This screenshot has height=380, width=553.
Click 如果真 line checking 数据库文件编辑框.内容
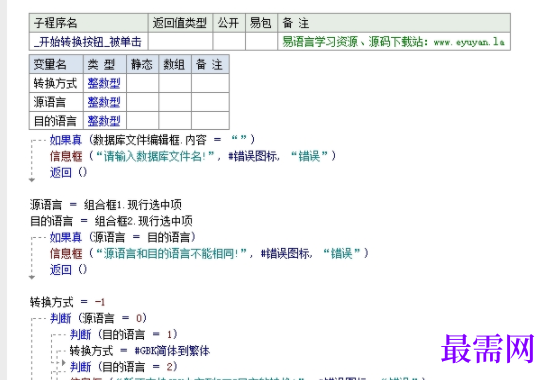[152, 140]
